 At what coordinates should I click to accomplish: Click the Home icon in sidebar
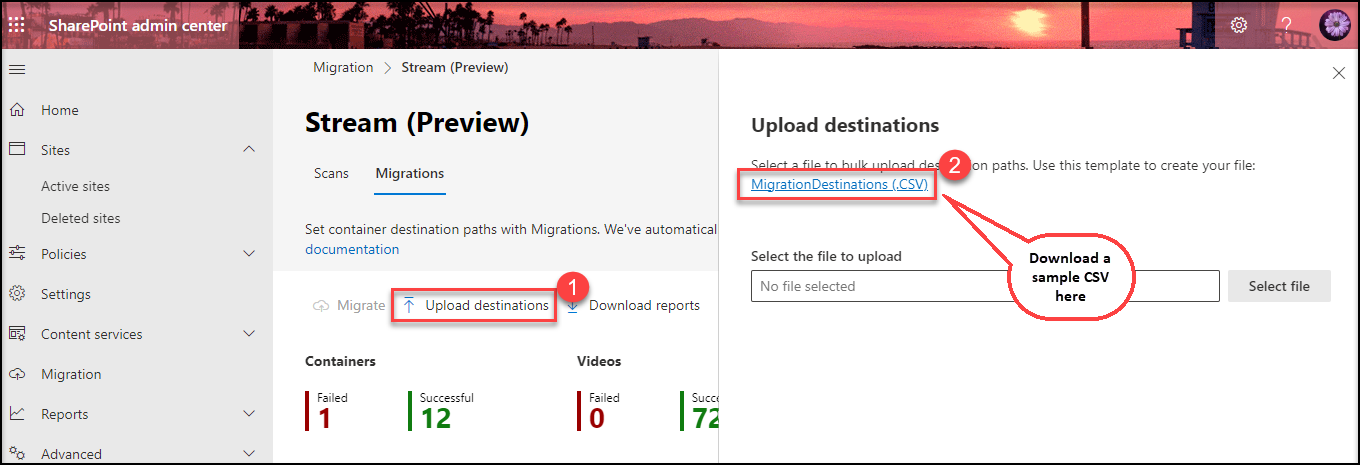(x=17, y=110)
